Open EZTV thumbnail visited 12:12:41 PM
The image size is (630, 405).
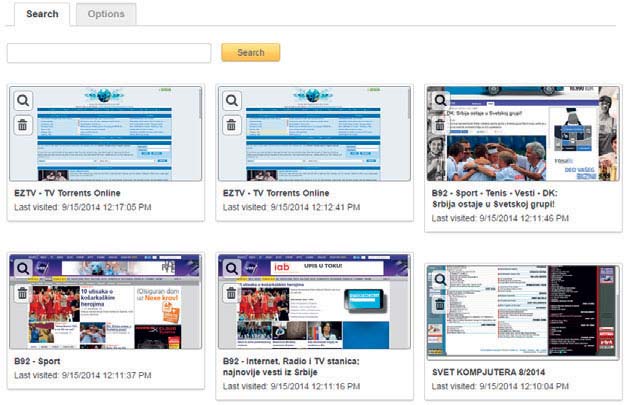(315, 133)
